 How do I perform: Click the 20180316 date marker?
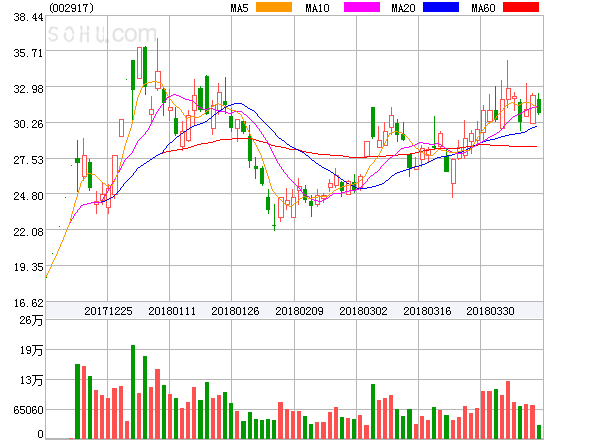point(427,311)
